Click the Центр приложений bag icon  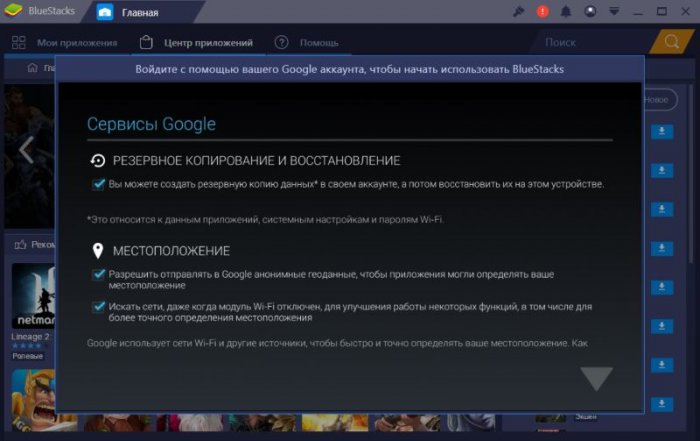click(x=146, y=42)
